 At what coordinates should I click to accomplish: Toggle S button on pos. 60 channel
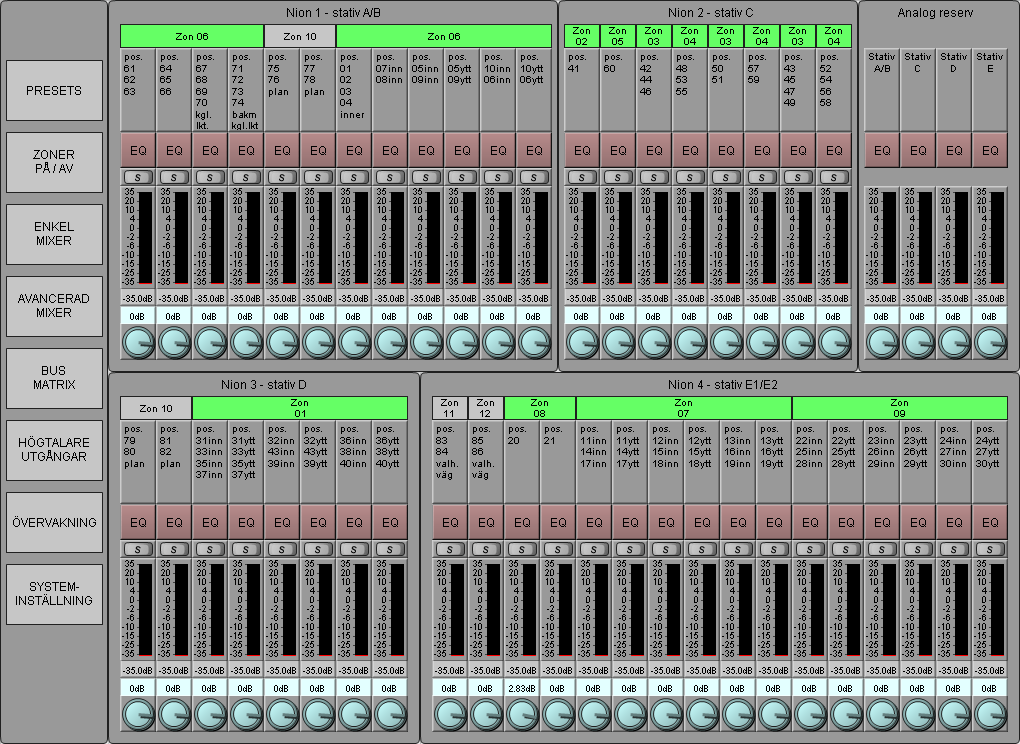coord(618,177)
